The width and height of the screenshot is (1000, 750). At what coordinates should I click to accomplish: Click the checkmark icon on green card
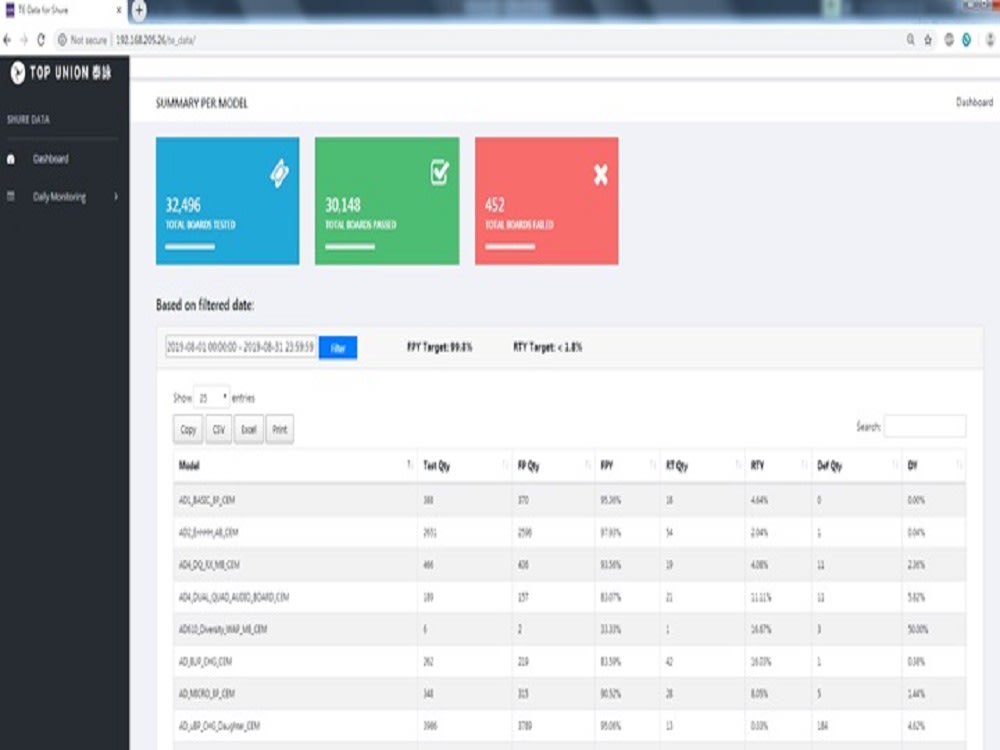439,172
